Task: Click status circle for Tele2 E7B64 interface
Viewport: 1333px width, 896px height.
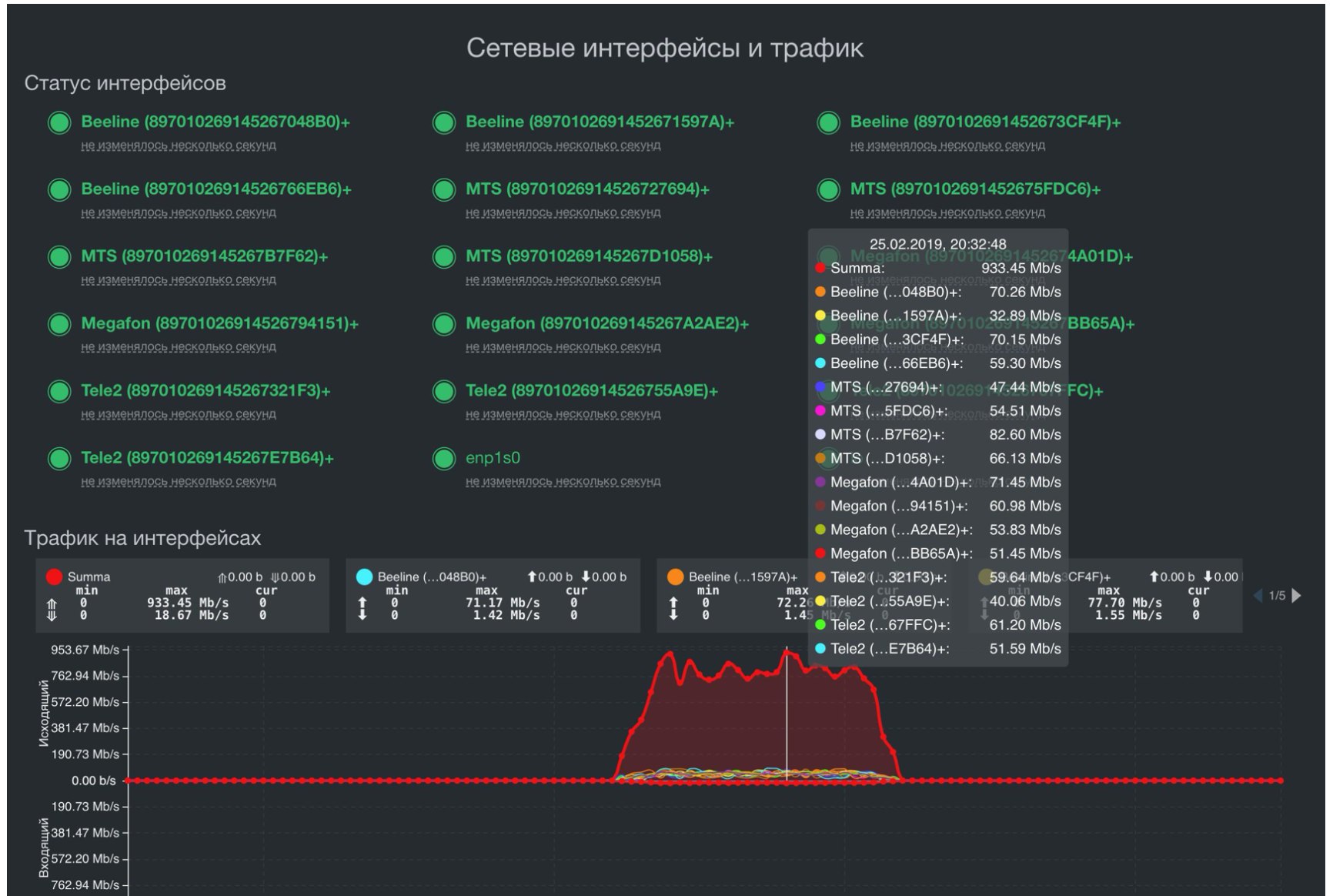Action: pyautogui.click(x=59, y=458)
